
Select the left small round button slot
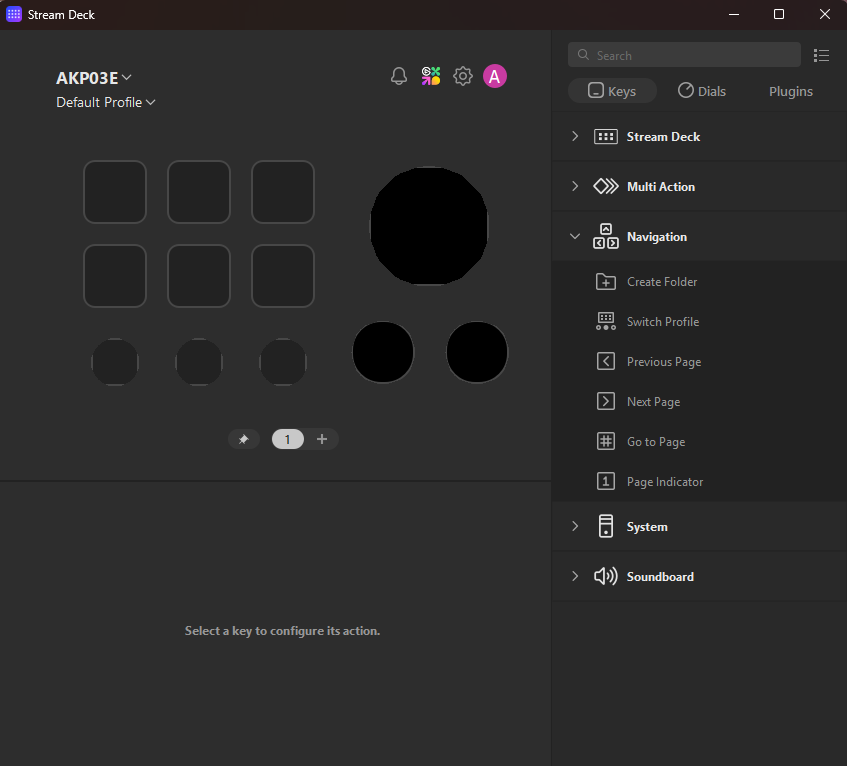coord(115,362)
